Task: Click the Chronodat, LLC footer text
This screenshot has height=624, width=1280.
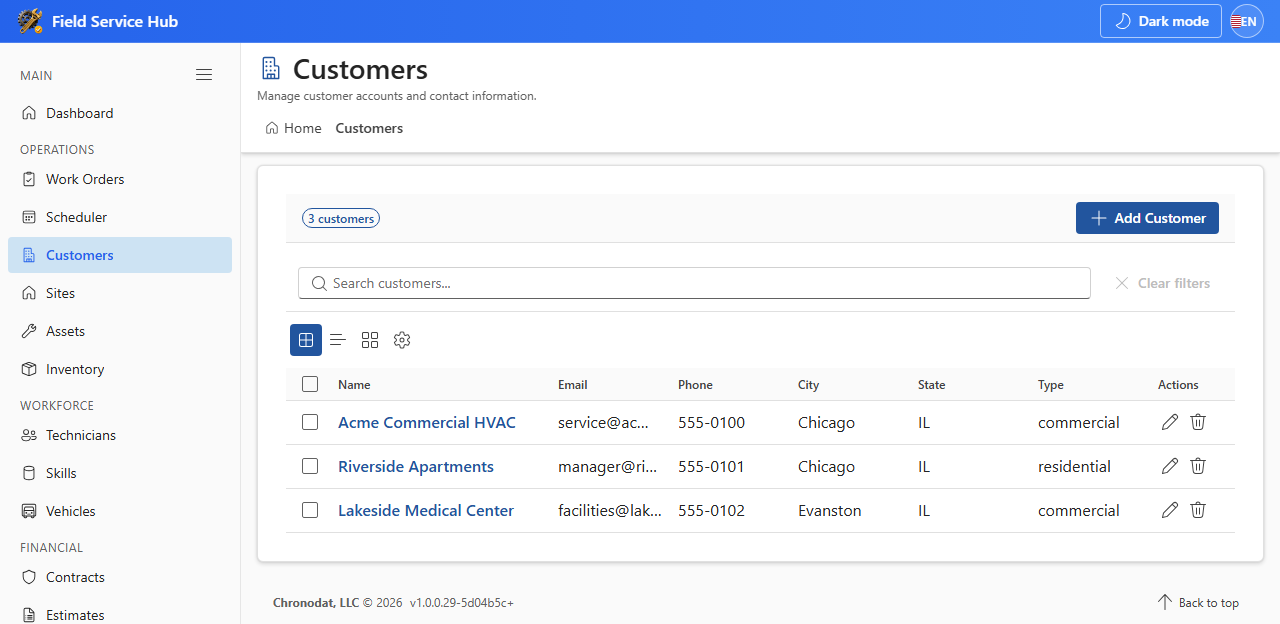Action: point(316,603)
